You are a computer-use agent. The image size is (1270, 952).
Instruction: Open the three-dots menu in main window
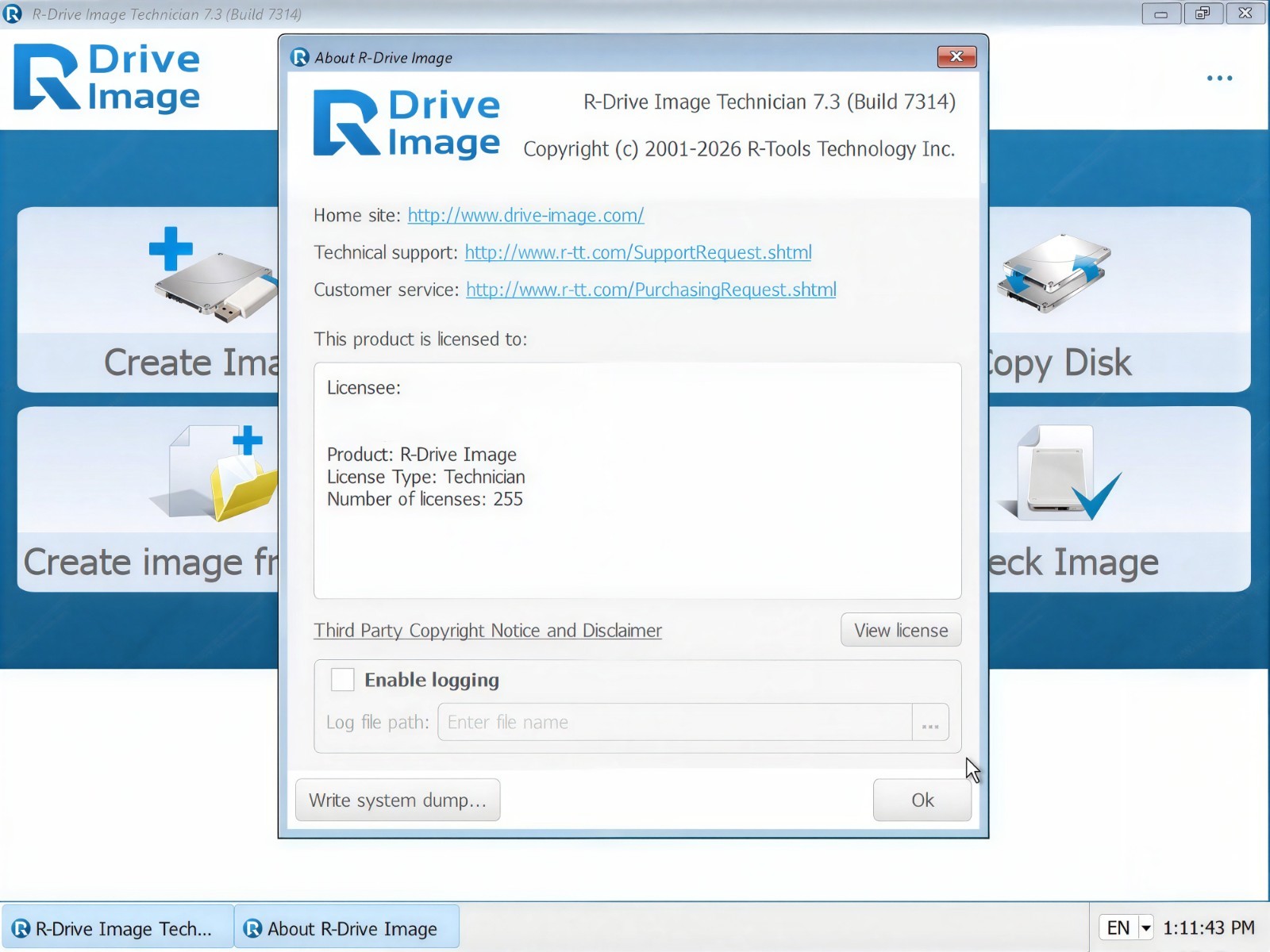[1219, 78]
